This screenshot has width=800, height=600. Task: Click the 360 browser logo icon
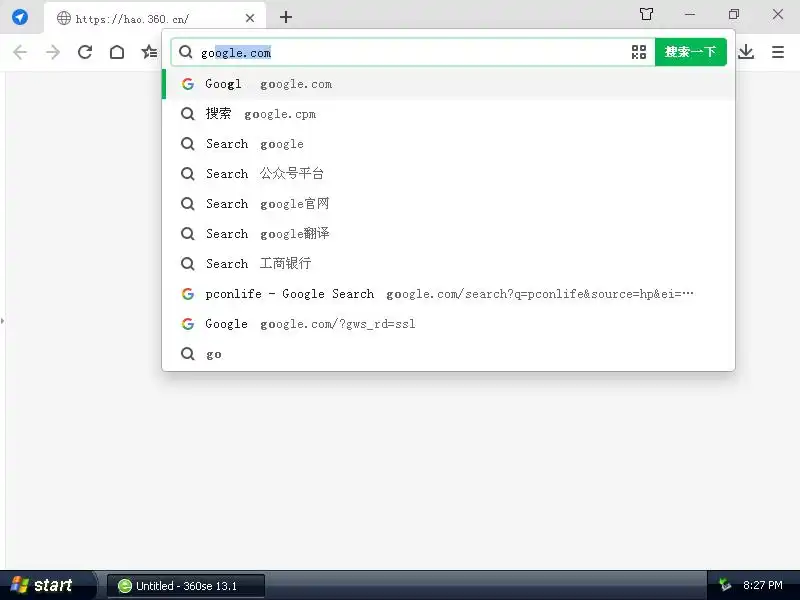point(20,17)
